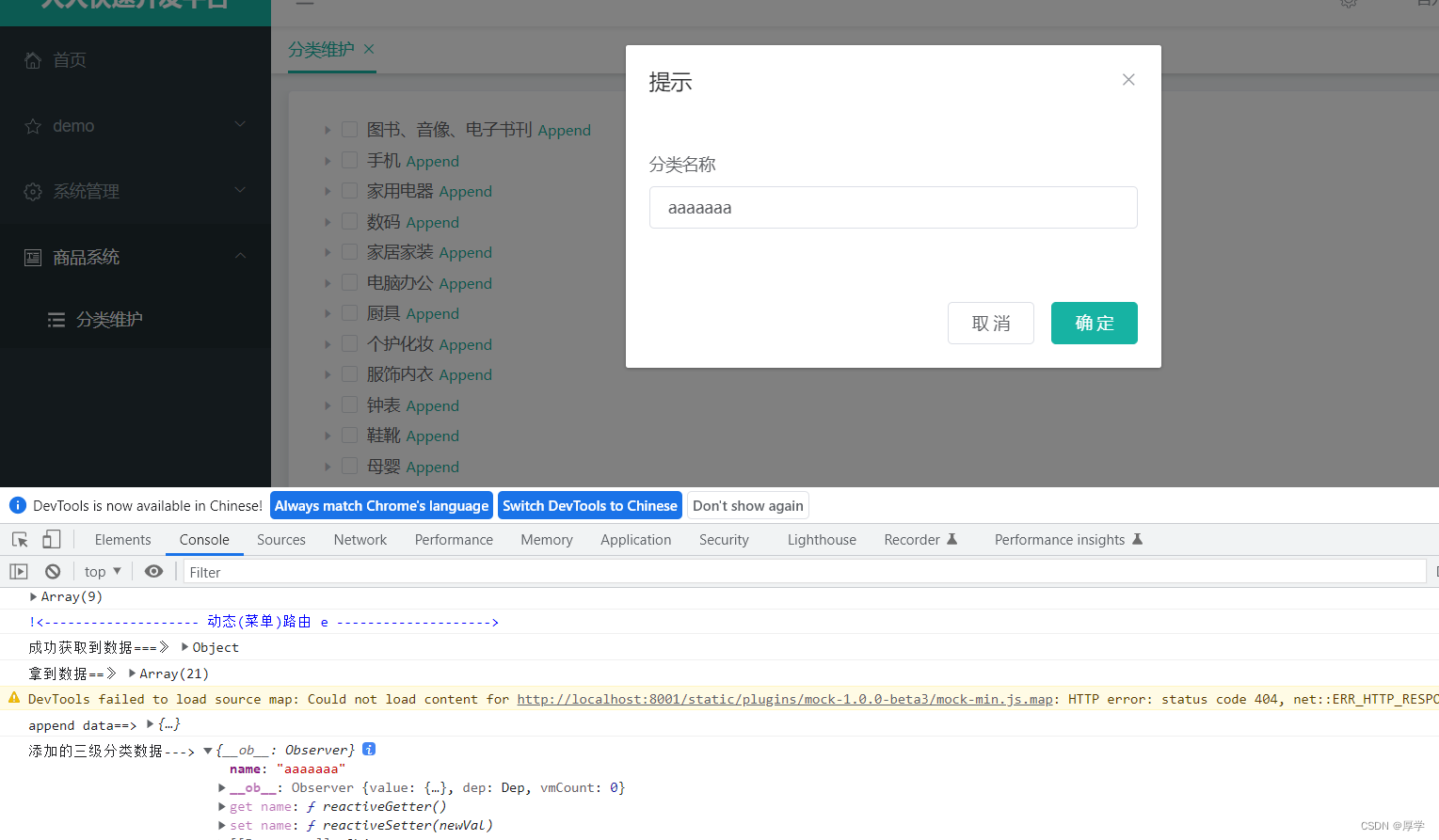Image resolution: width=1439 pixels, height=840 pixels.
Task: Expand the Array(21) console entry
Action: pyautogui.click(x=133, y=674)
